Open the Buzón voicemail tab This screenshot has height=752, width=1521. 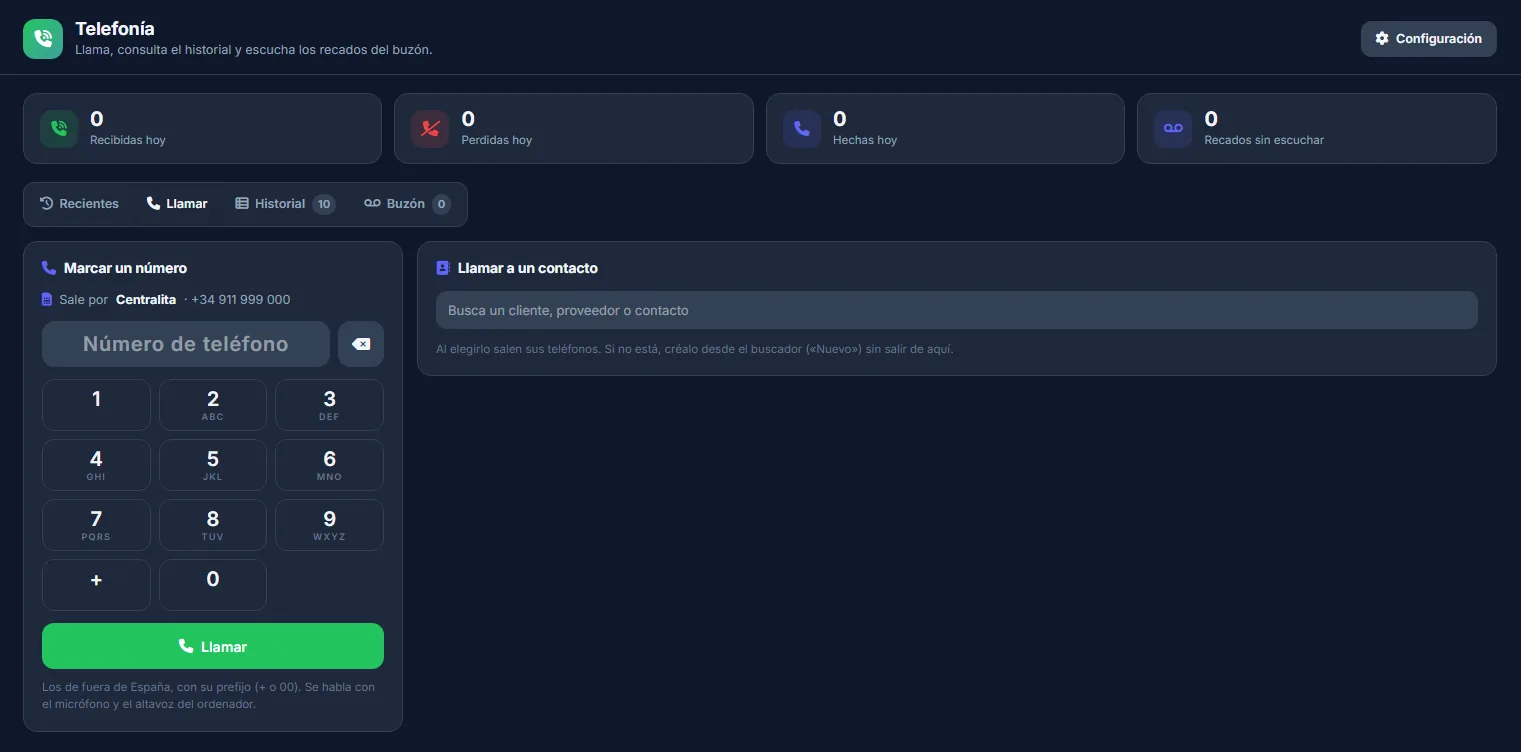pyautogui.click(x=407, y=204)
